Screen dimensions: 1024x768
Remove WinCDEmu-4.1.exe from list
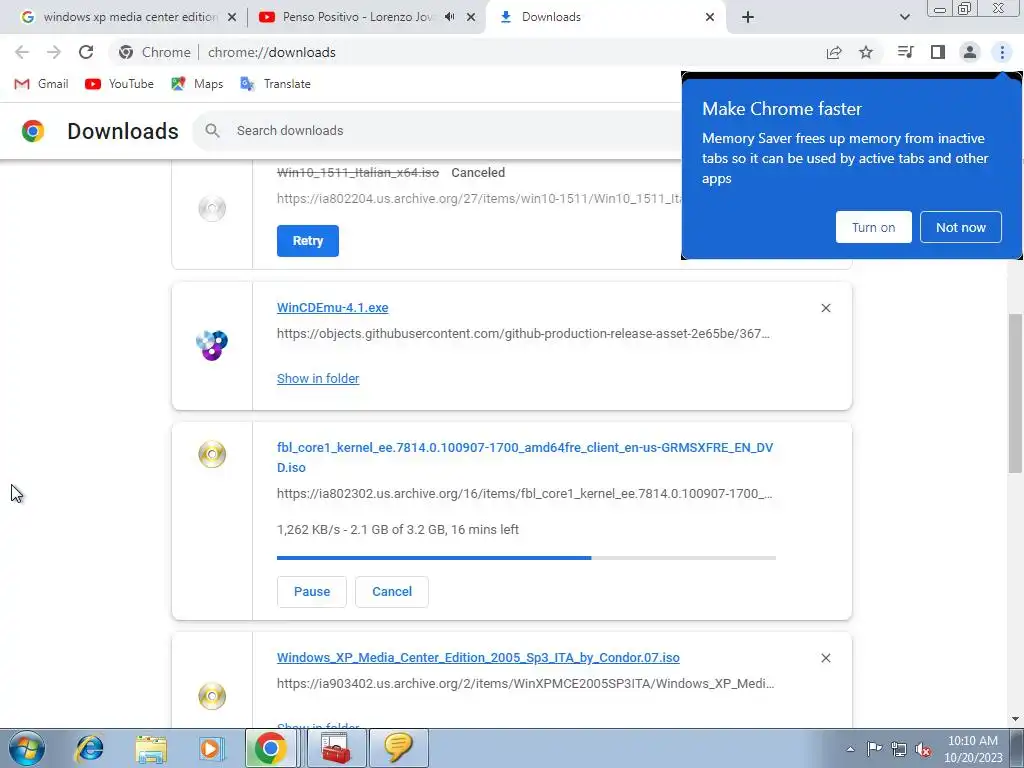click(x=825, y=308)
